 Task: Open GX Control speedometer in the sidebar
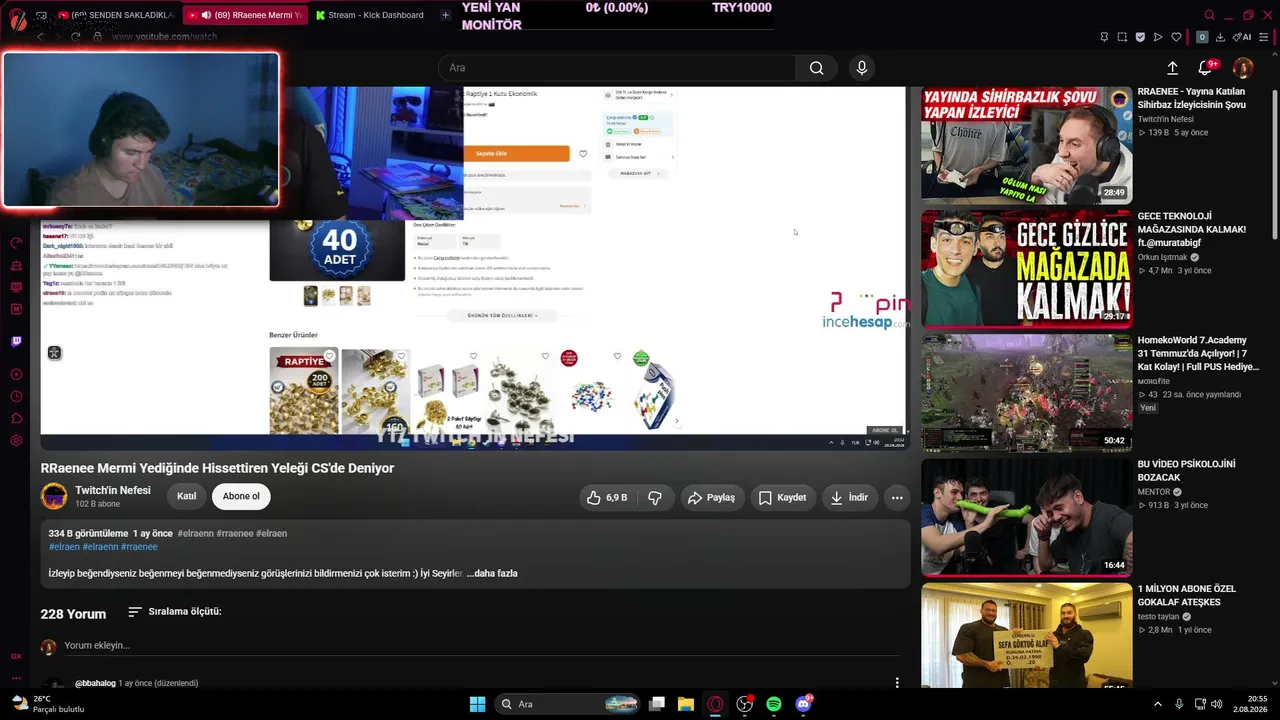16,243
